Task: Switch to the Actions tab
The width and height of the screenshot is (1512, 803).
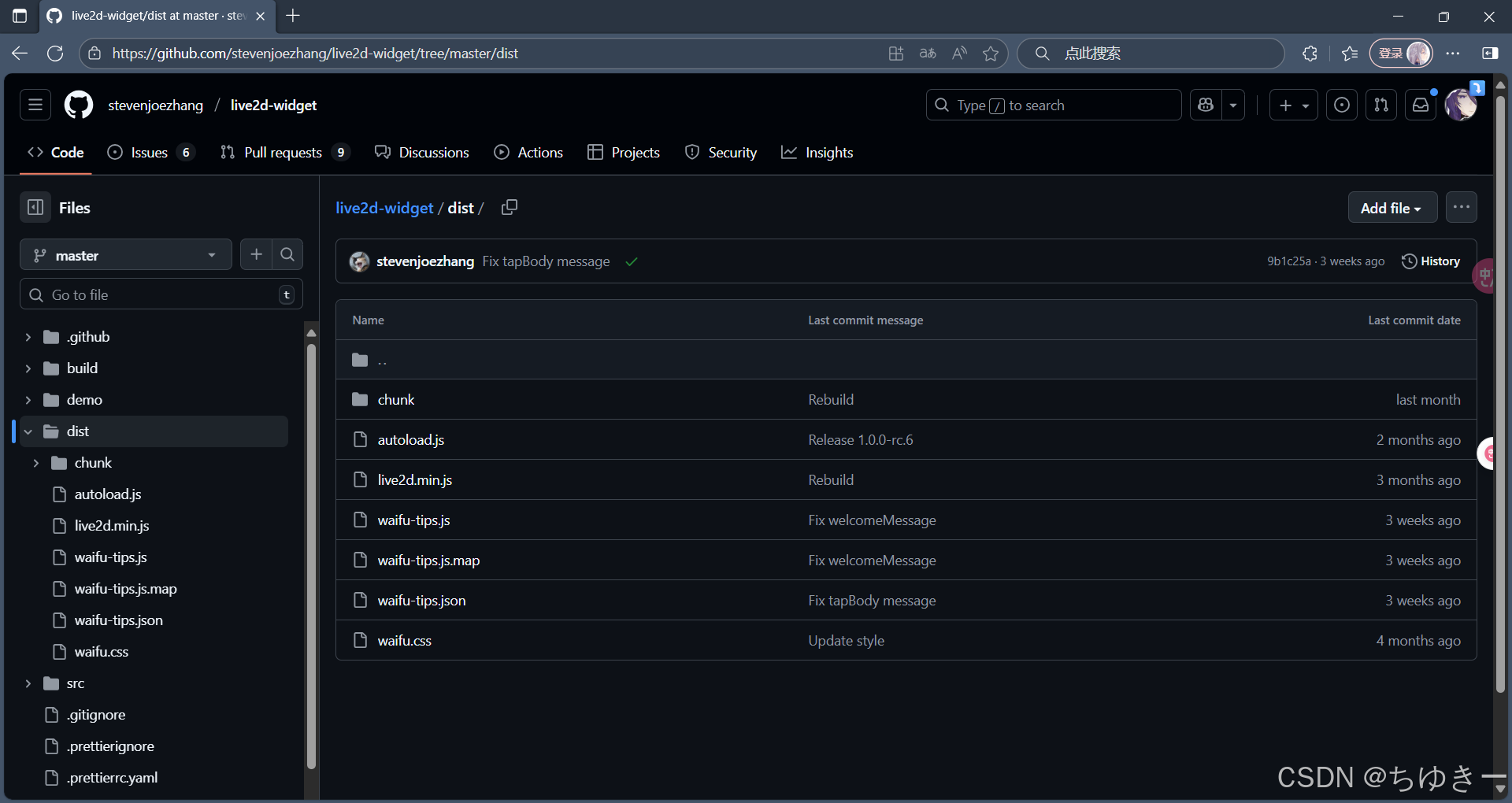Action: pos(528,152)
